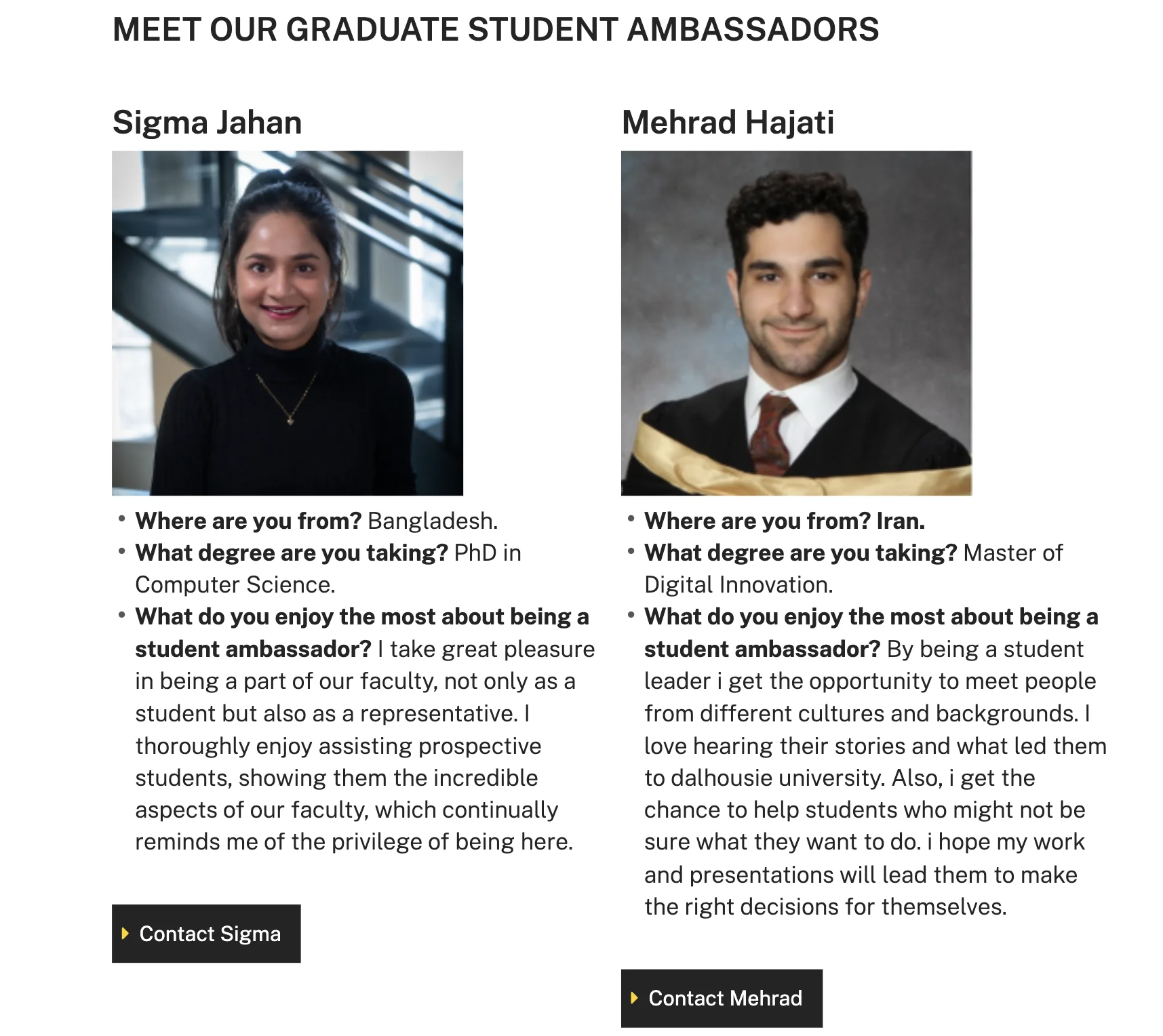The height and width of the screenshot is (1036, 1163).
Task: Click the student ambassador question under Sigma
Action: pyautogui.click(x=362, y=632)
